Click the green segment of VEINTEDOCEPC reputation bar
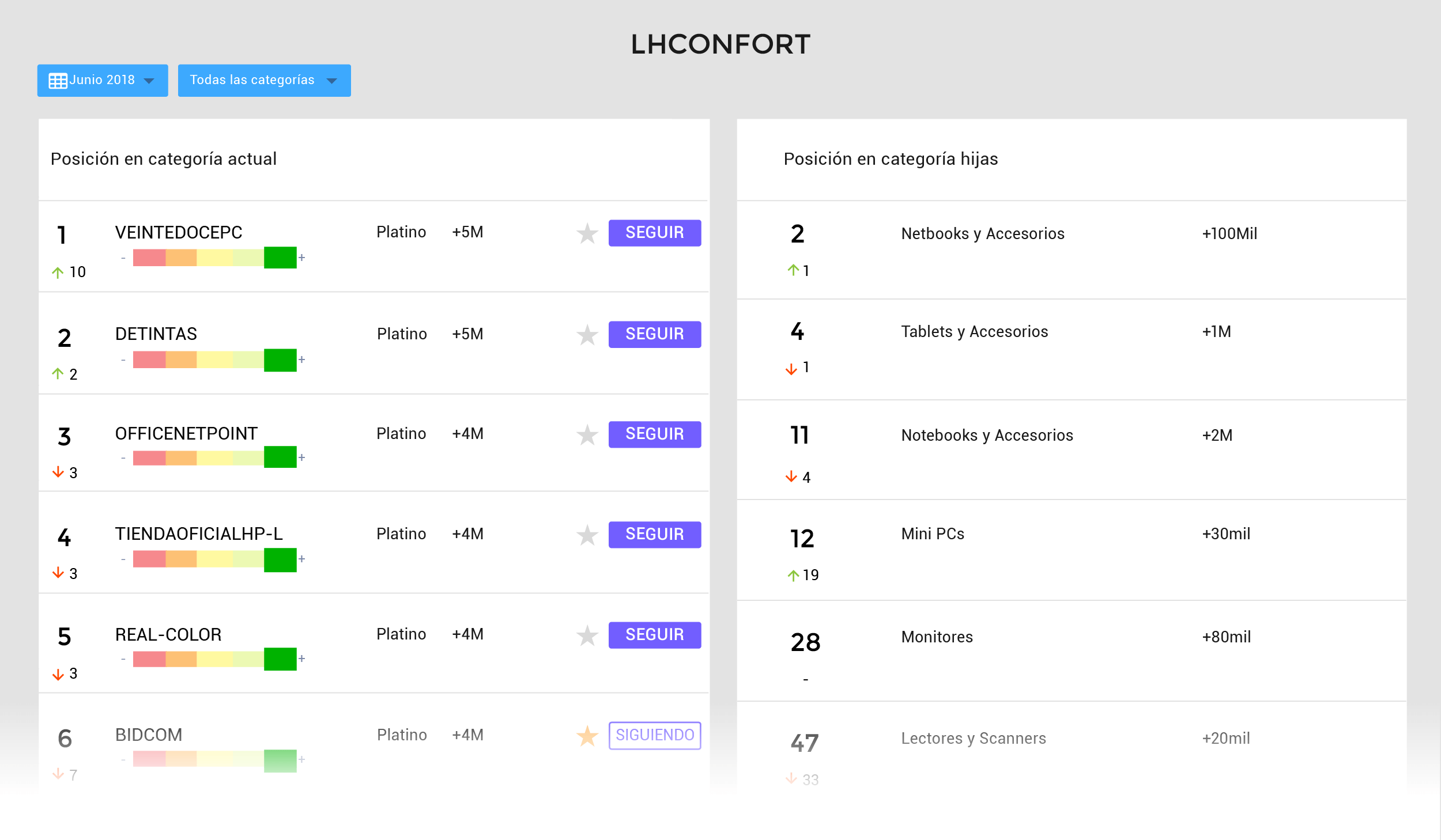Viewport: 1441px width, 840px height. (280, 258)
